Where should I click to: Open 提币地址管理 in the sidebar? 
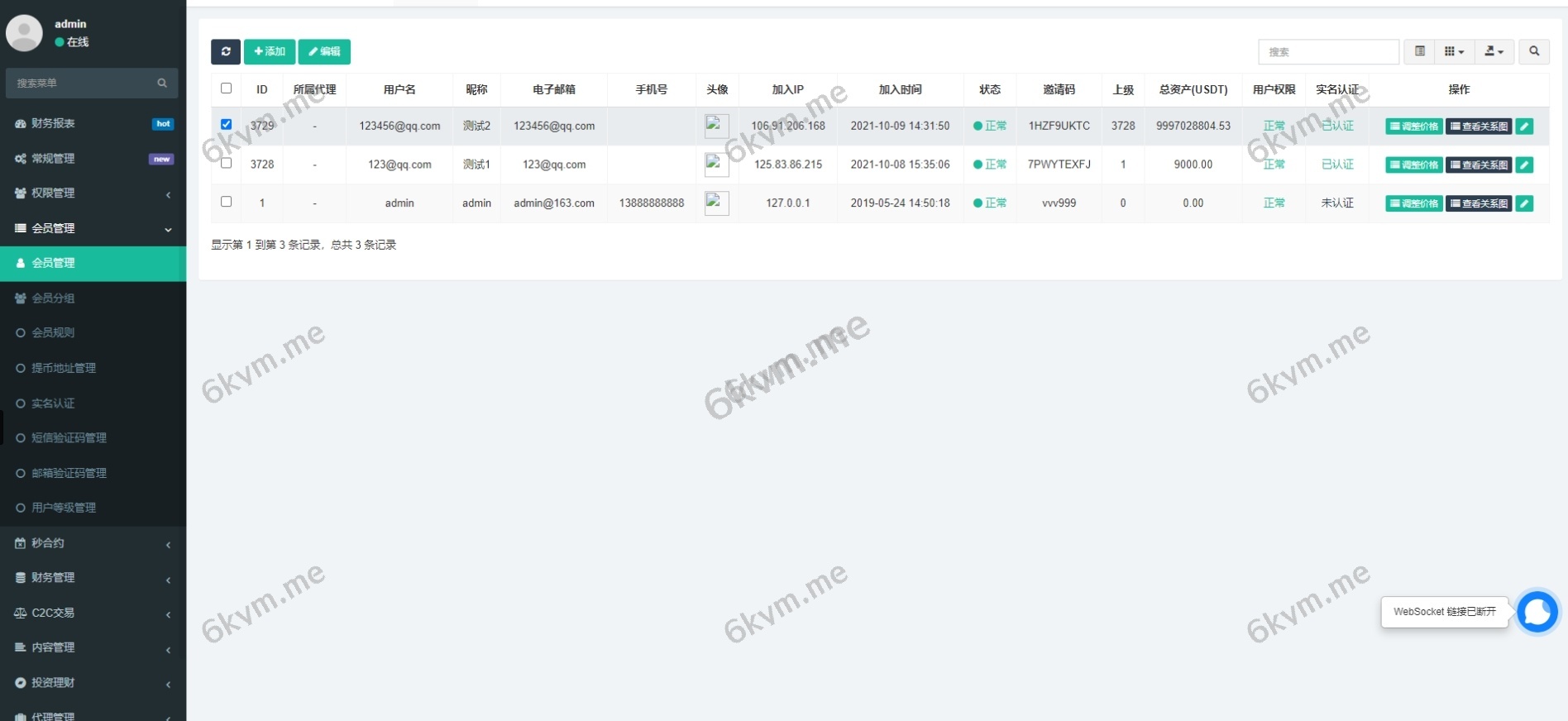[x=93, y=368]
